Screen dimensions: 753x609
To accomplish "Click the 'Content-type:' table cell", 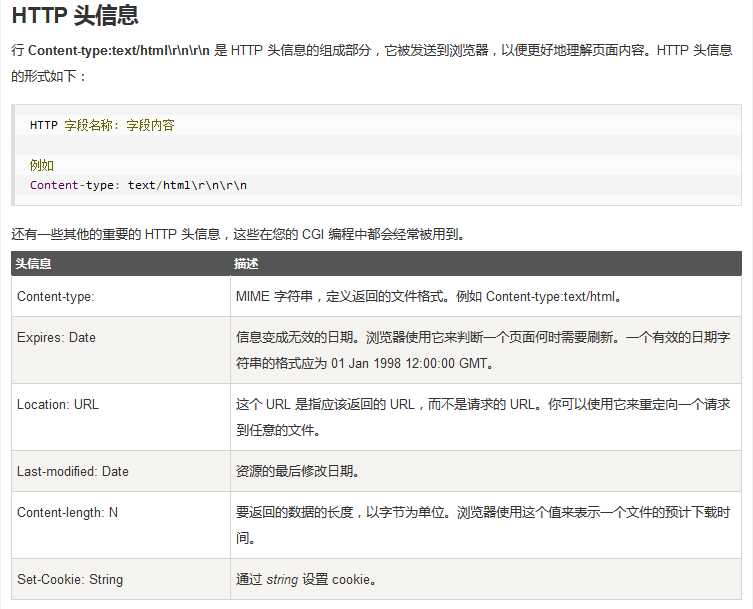I will click(x=121, y=296).
